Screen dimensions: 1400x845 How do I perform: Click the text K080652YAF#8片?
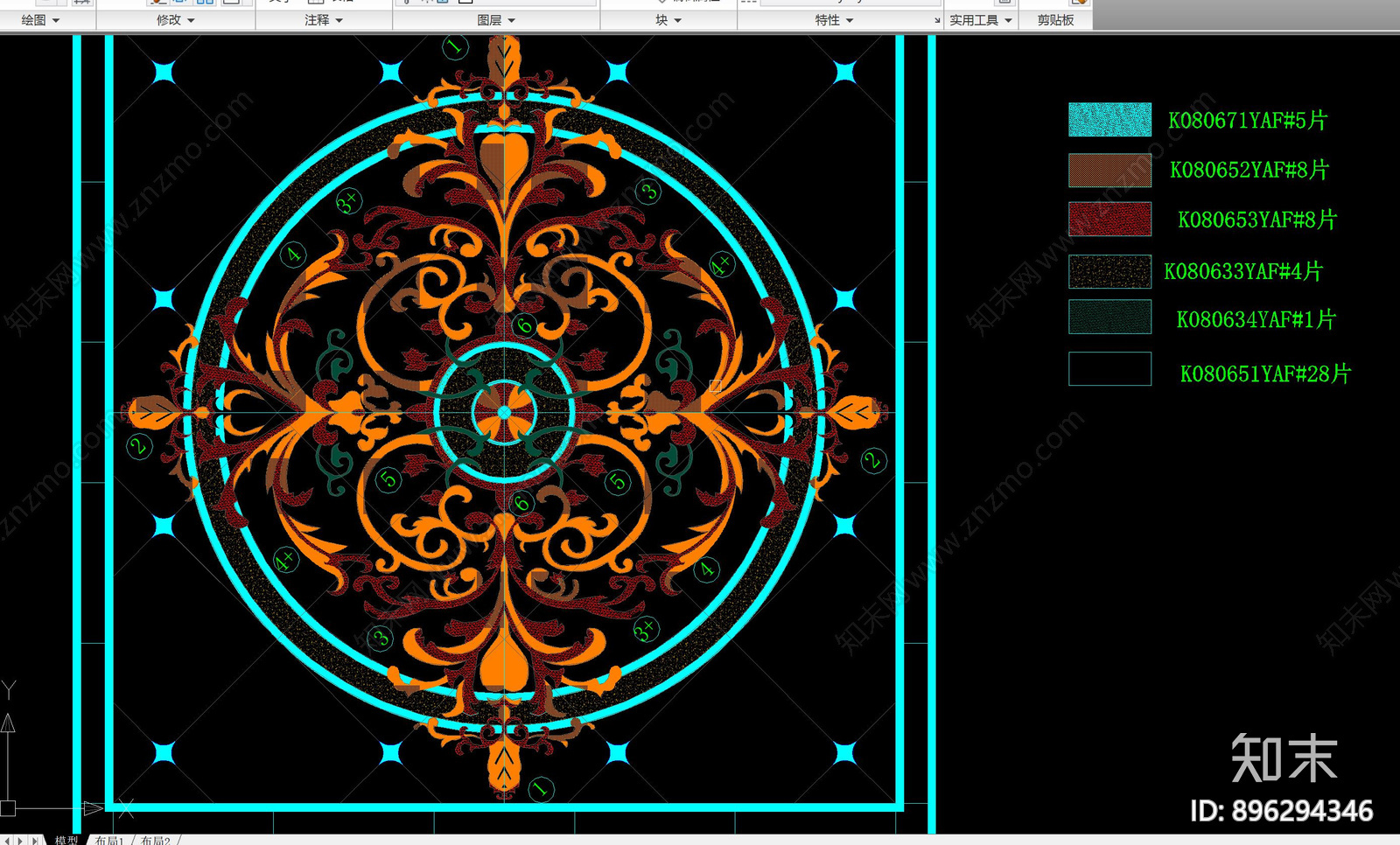(x=1249, y=170)
